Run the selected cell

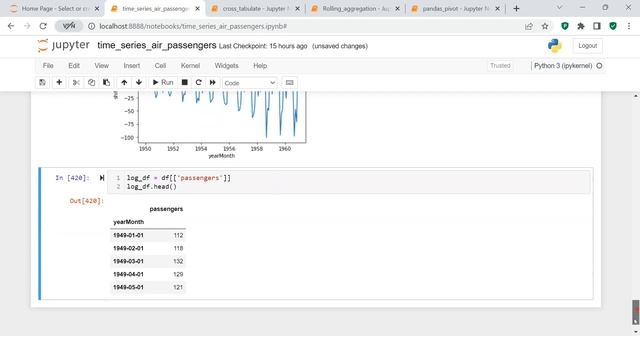point(163,82)
